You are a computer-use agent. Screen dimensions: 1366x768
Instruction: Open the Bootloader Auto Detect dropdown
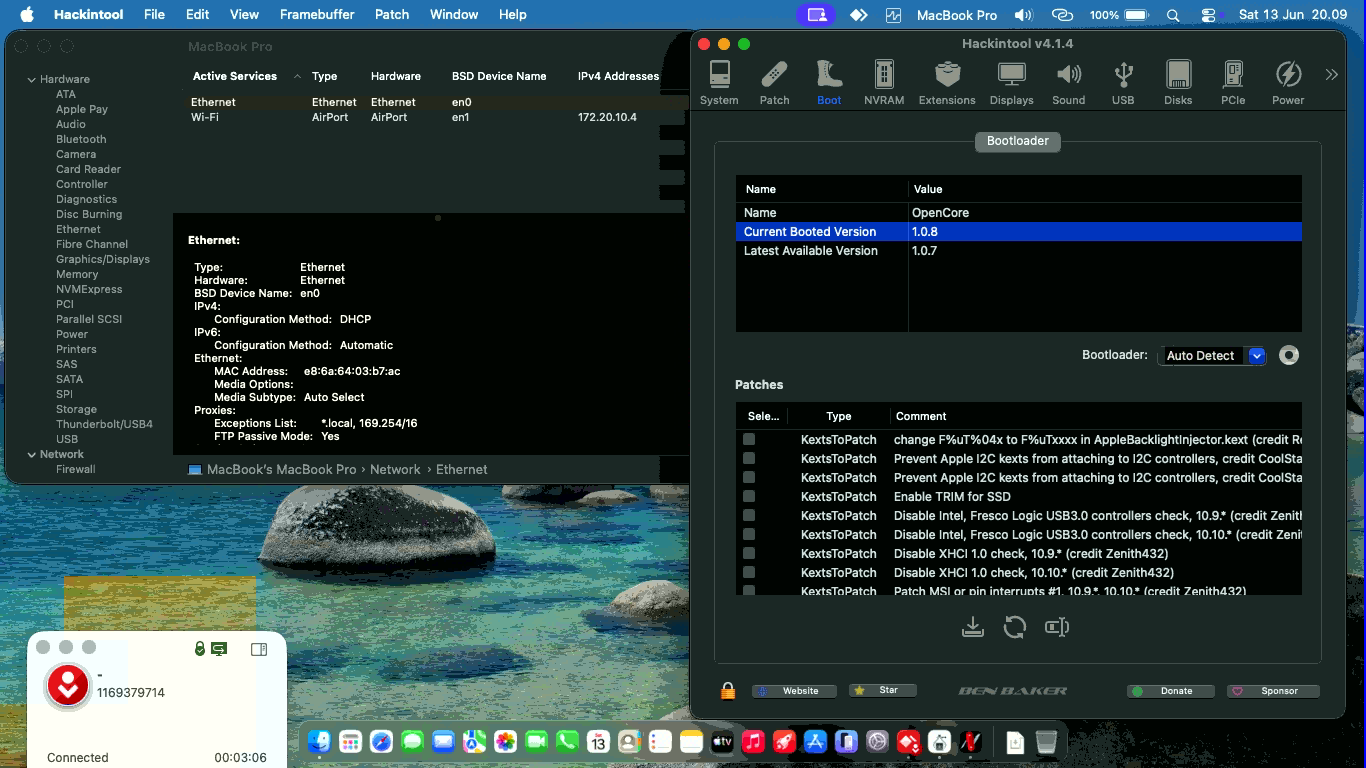click(1212, 355)
